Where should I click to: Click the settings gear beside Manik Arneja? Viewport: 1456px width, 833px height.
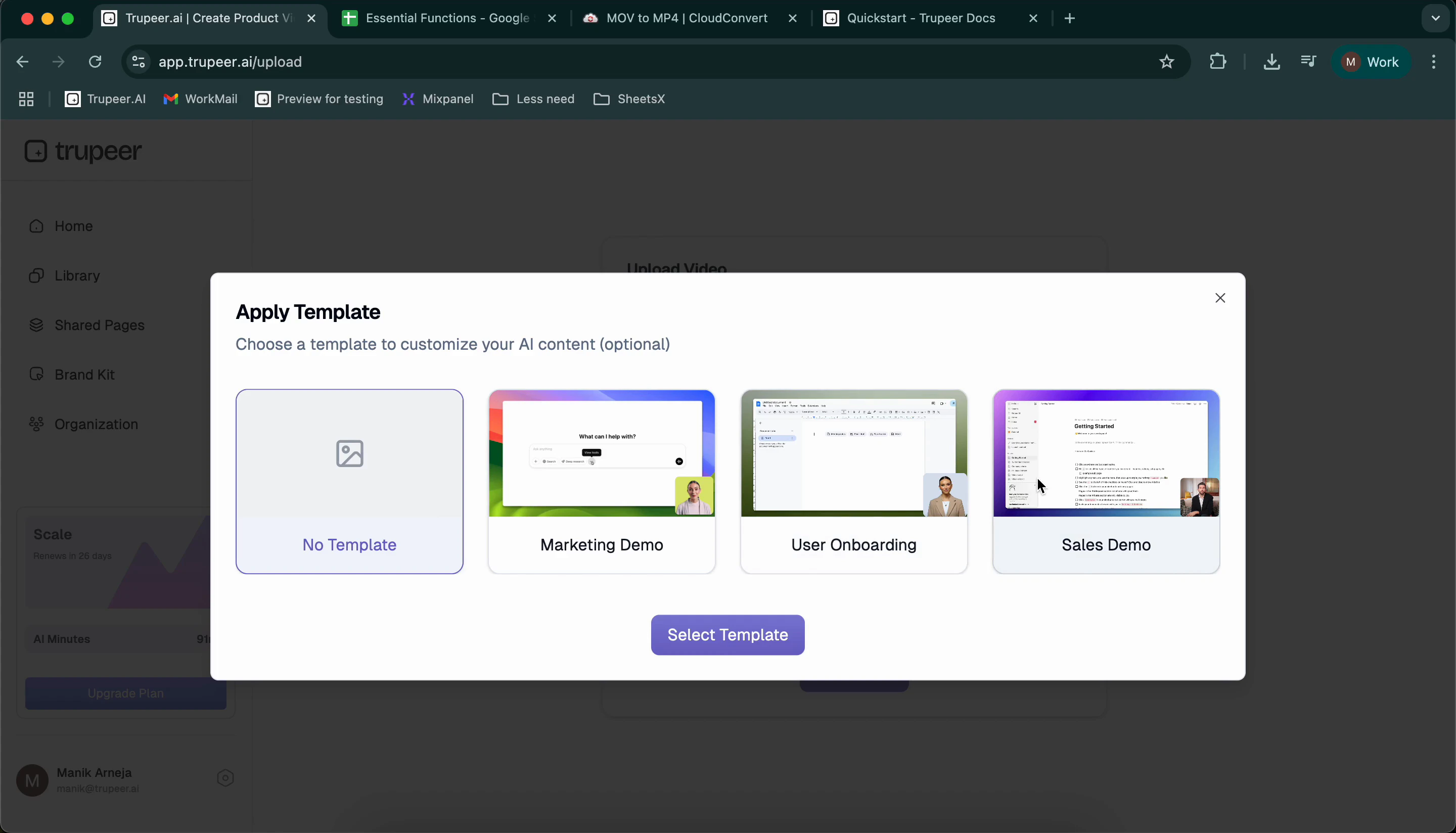[225, 778]
